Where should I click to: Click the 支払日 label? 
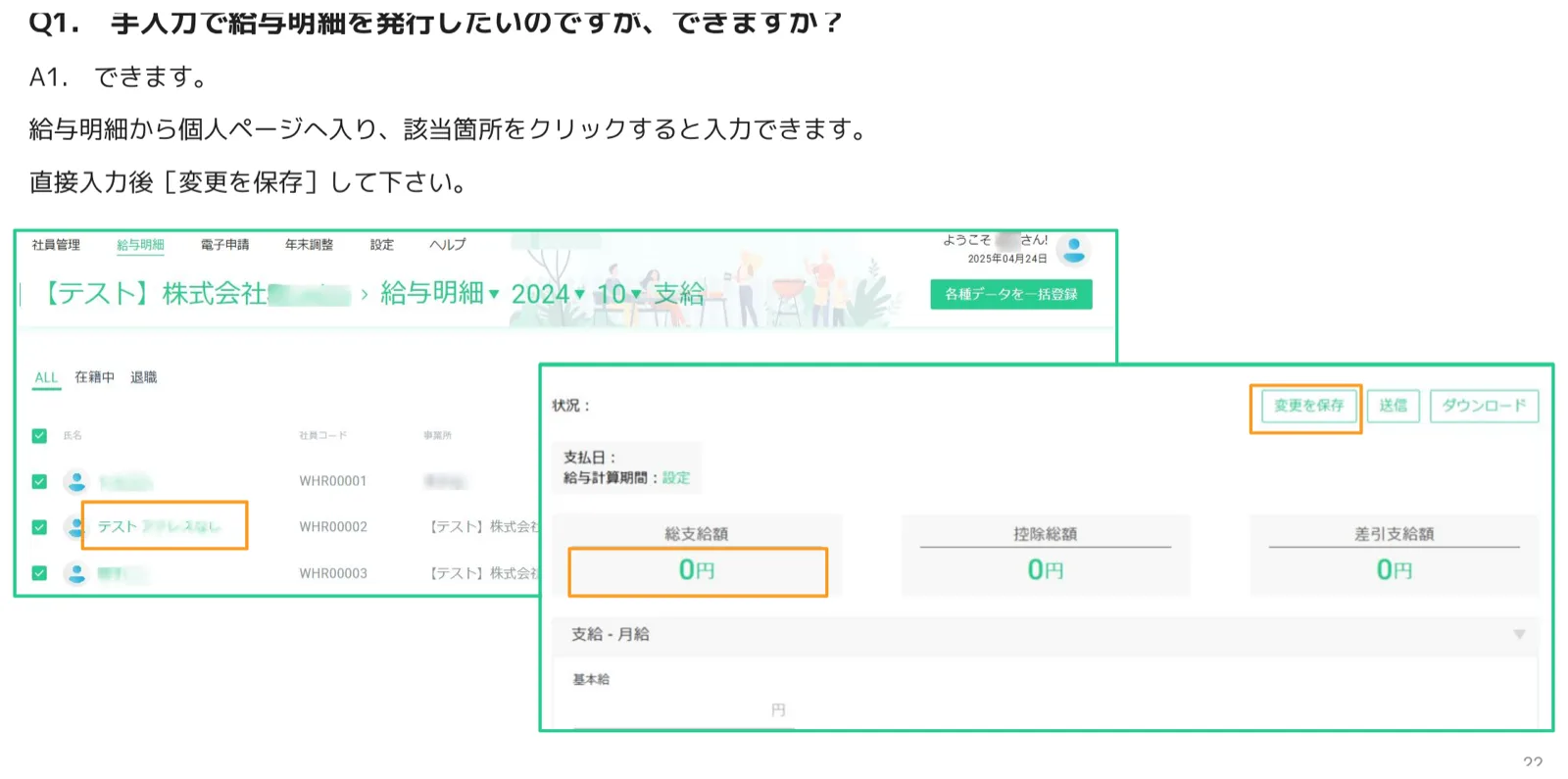click(589, 458)
